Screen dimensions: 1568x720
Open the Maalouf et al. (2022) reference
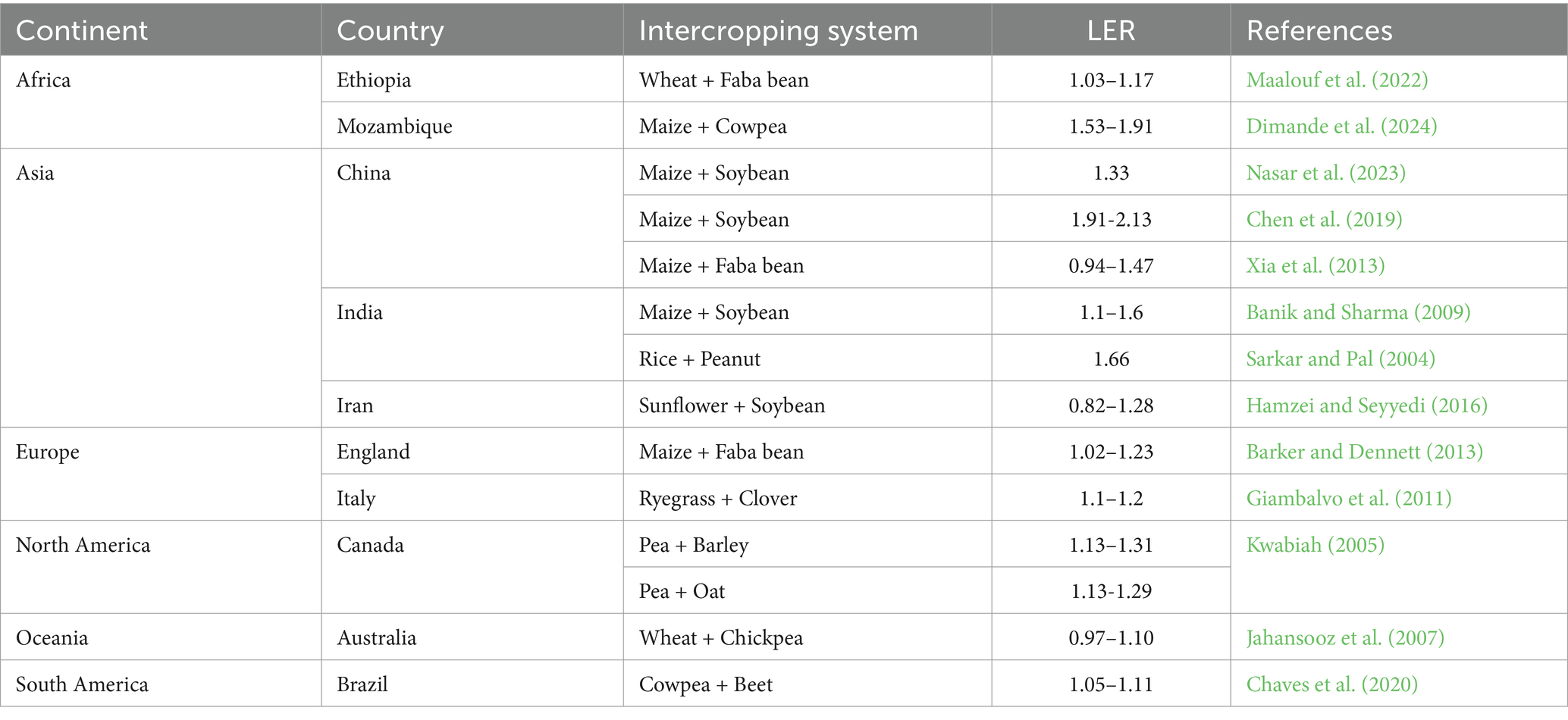(1337, 80)
